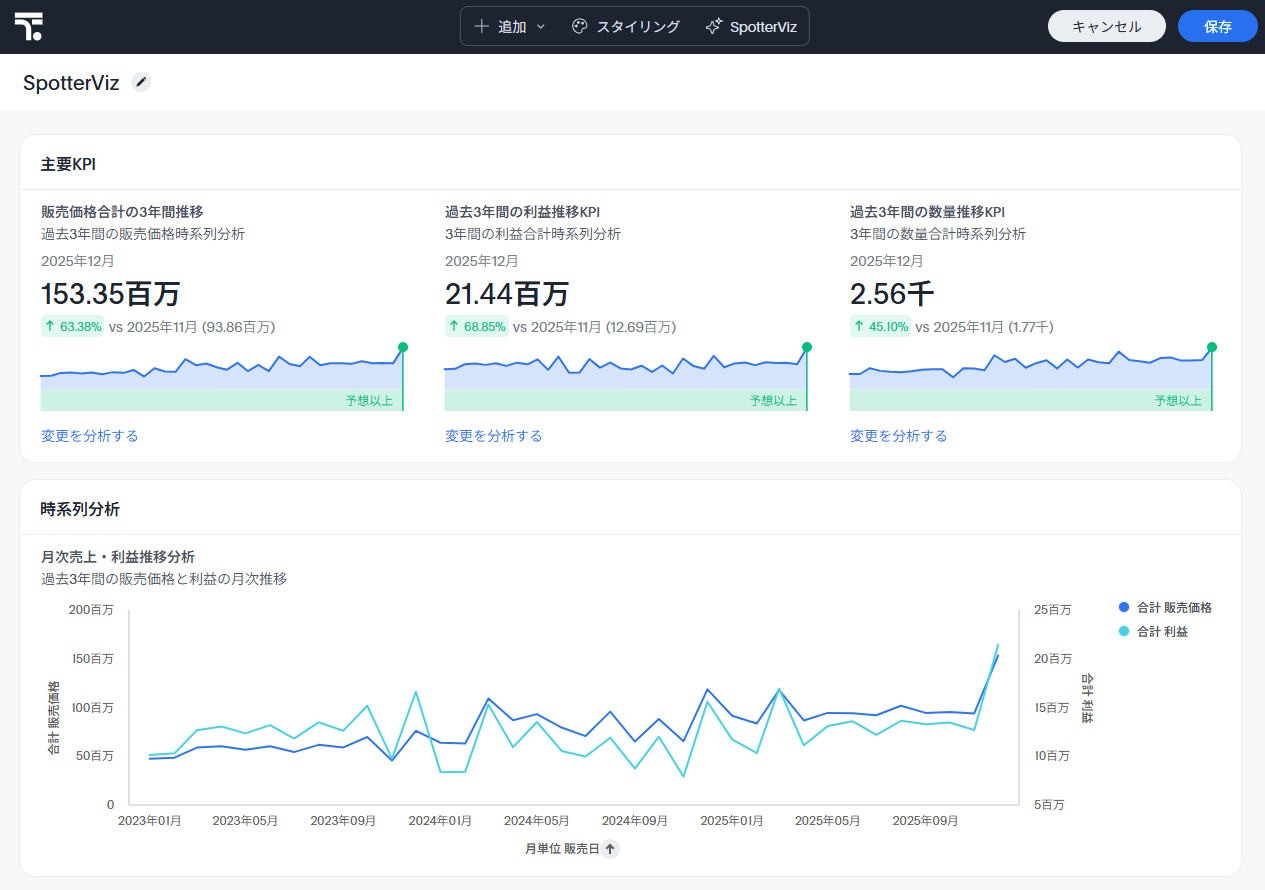Click the sparkle SpotterViz icon in toolbar
This screenshot has height=890, width=1265.
pyautogui.click(x=713, y=27)
